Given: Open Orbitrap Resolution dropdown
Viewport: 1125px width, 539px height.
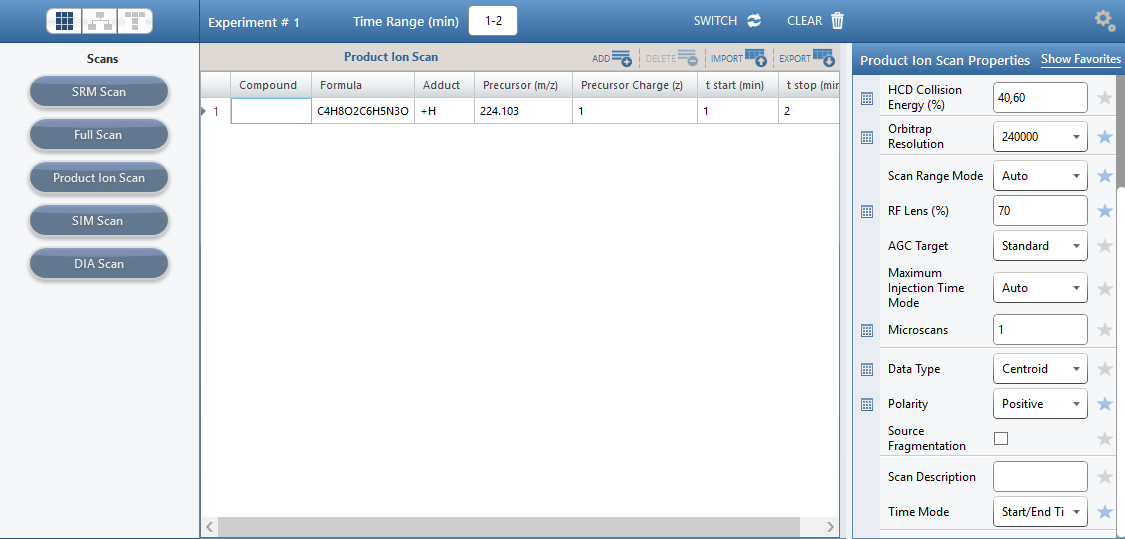Looking at the screenshot, I should [x=1040, y=137].
